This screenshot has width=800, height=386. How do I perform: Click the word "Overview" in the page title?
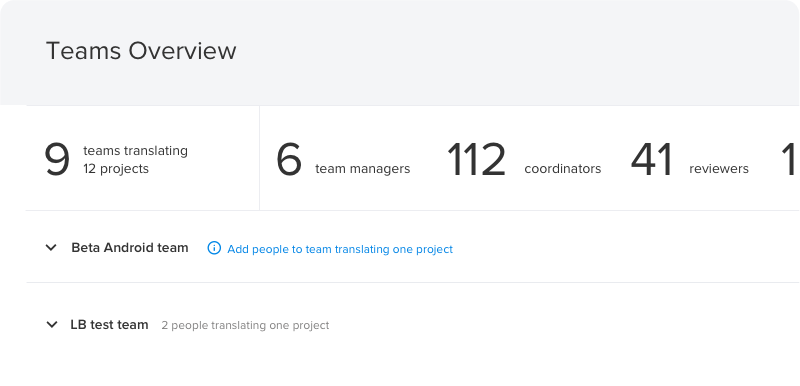point(182,51)
